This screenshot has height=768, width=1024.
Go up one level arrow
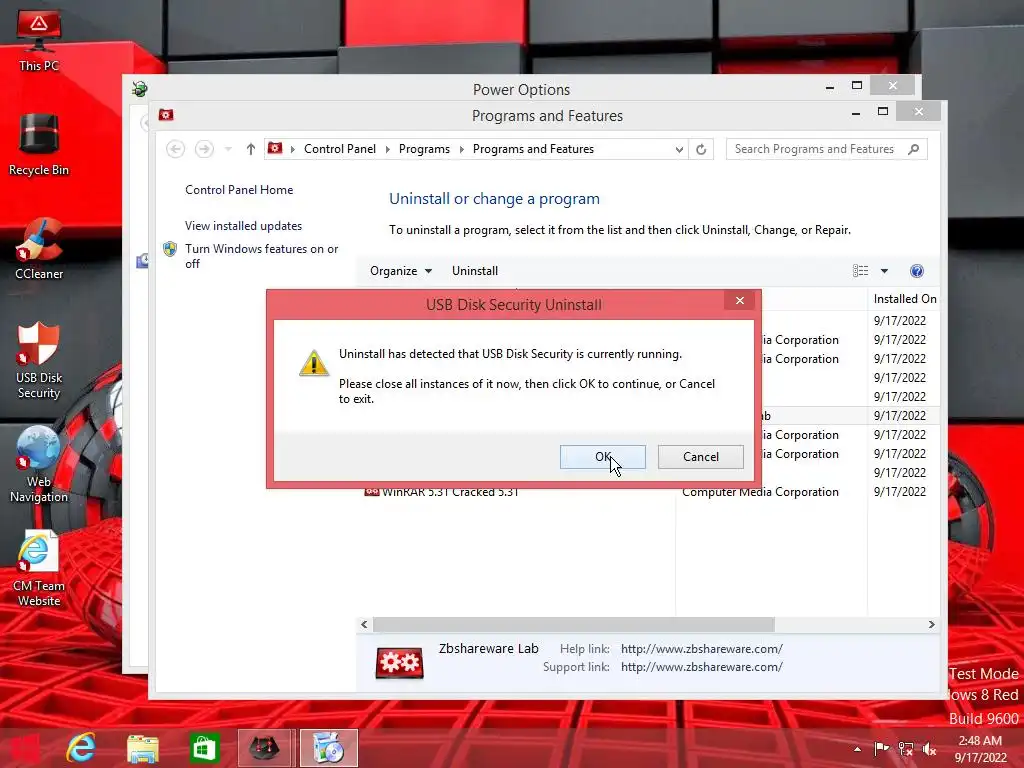tap(251, 149)
